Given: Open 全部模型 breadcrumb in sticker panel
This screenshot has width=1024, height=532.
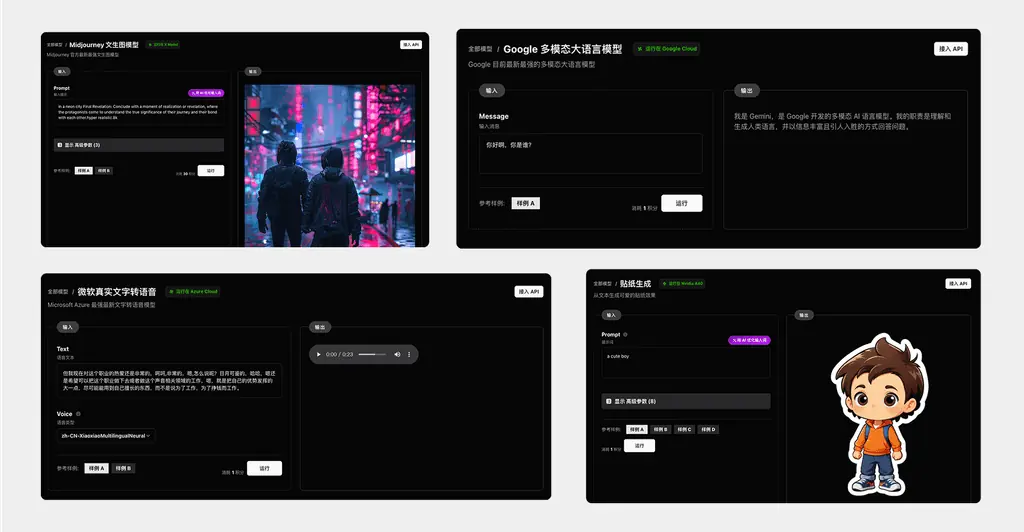Looking at the screenshot, I should tap(602, 284).
